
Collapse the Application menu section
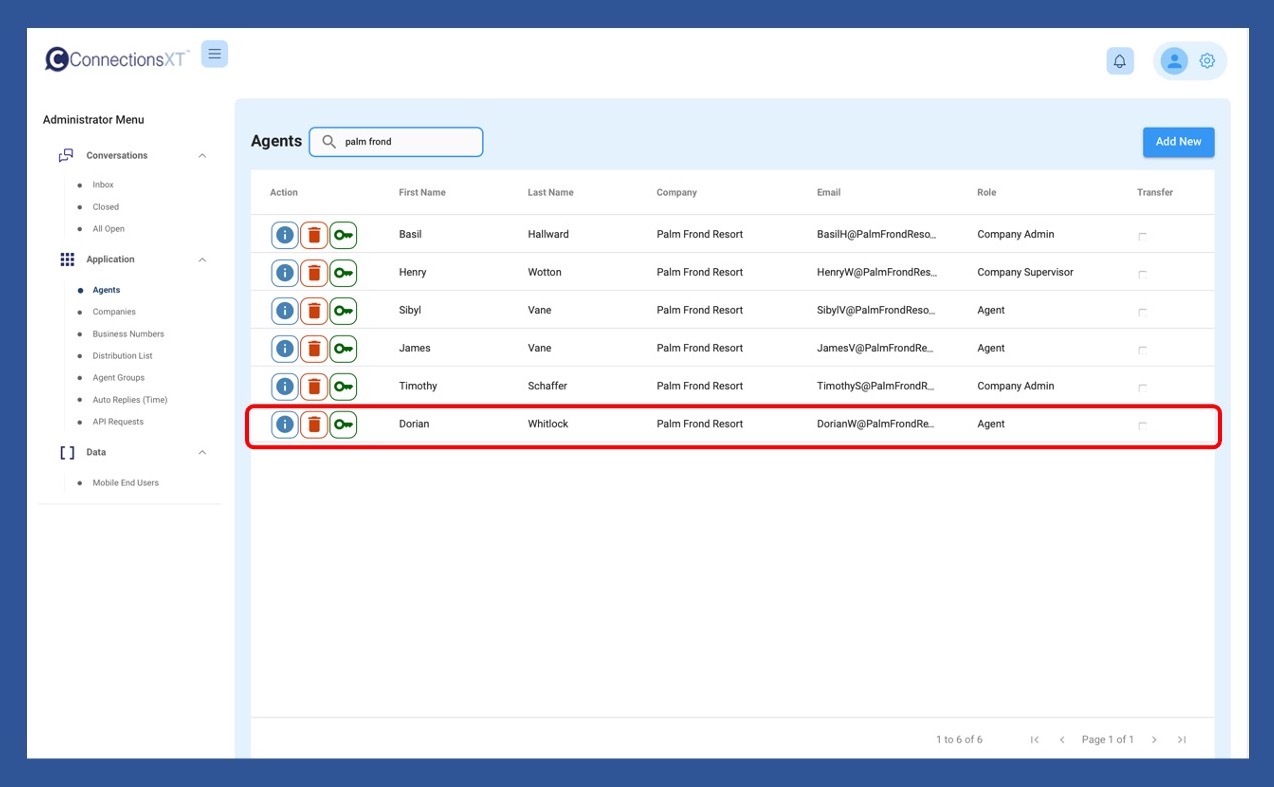[x=202, y=260]
